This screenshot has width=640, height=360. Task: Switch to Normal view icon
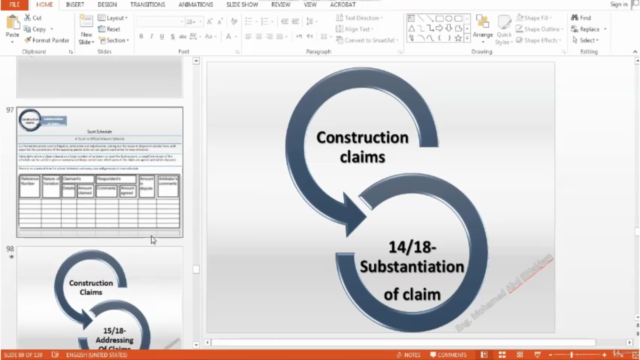point(484,355)
